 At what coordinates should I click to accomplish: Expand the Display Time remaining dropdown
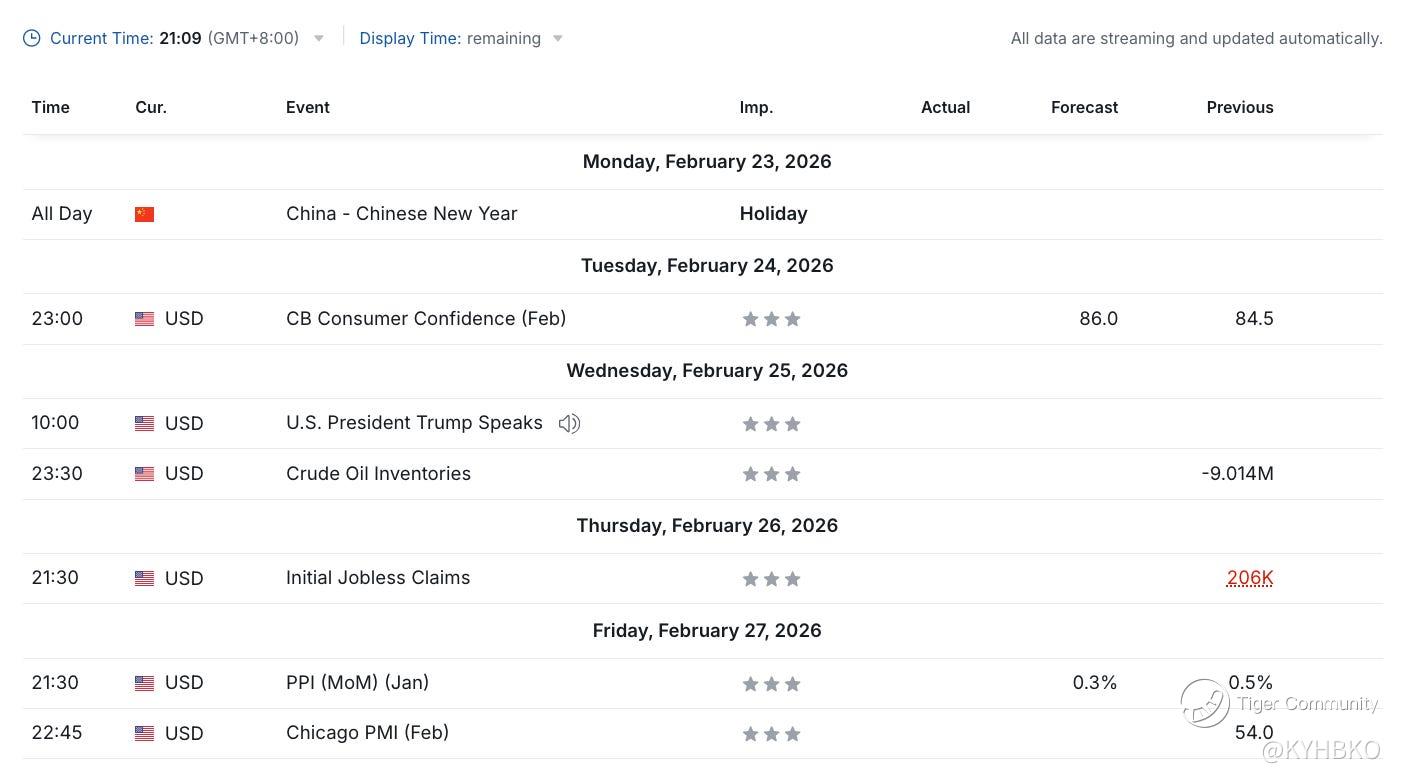(558, 39)
